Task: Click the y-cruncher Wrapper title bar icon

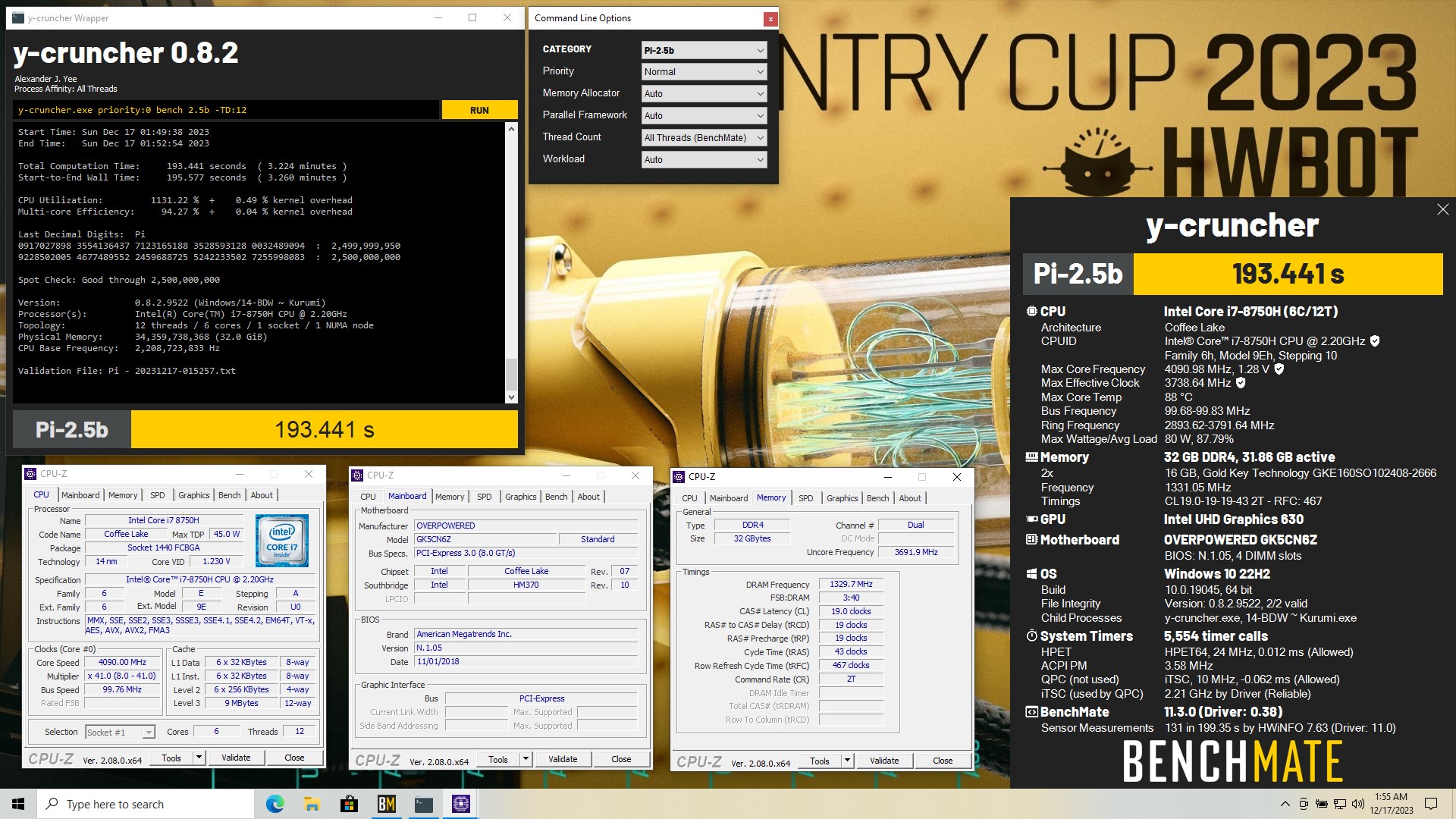Action: tap(18, 18)
